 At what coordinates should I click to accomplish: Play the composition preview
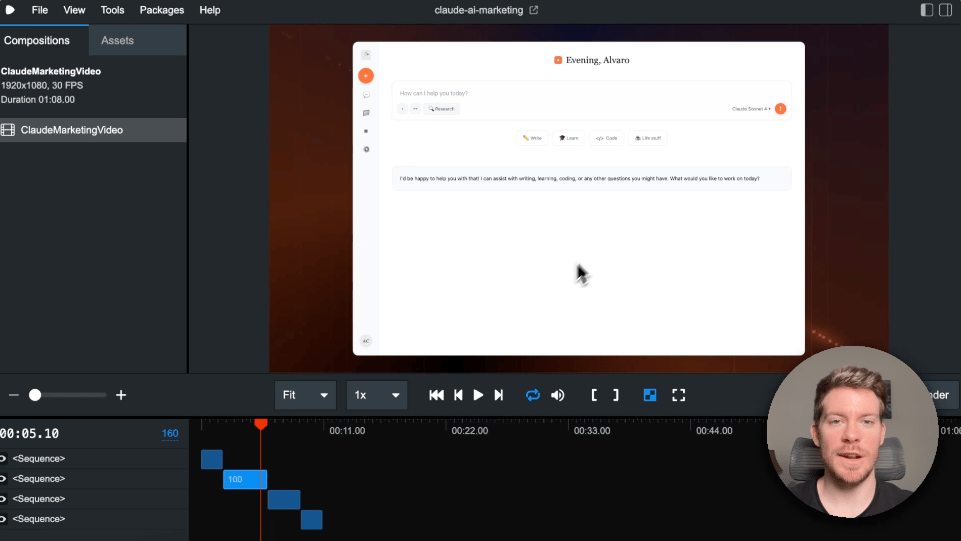coord(478,395)
